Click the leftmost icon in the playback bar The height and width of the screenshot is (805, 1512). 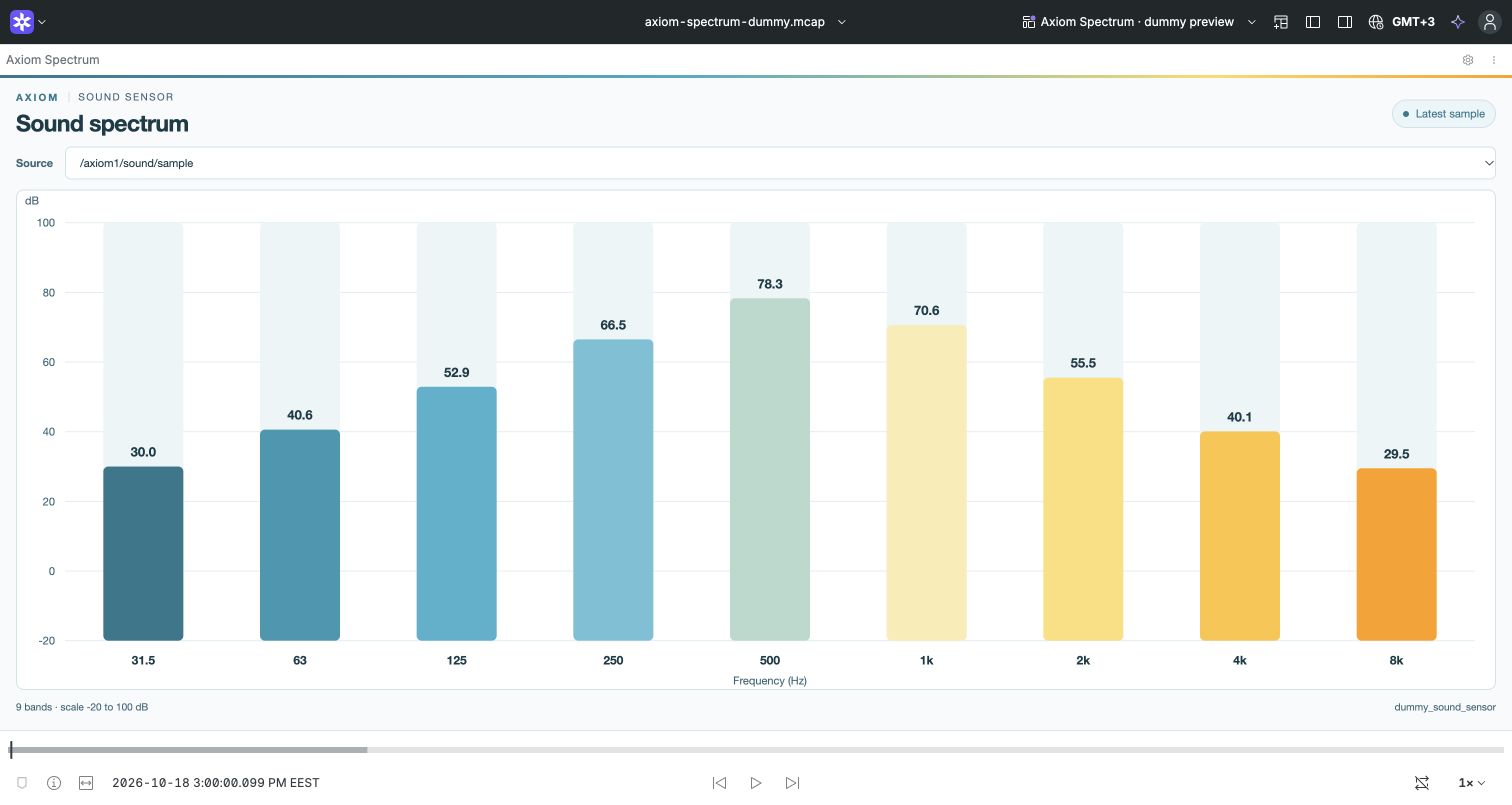(22, 783)
